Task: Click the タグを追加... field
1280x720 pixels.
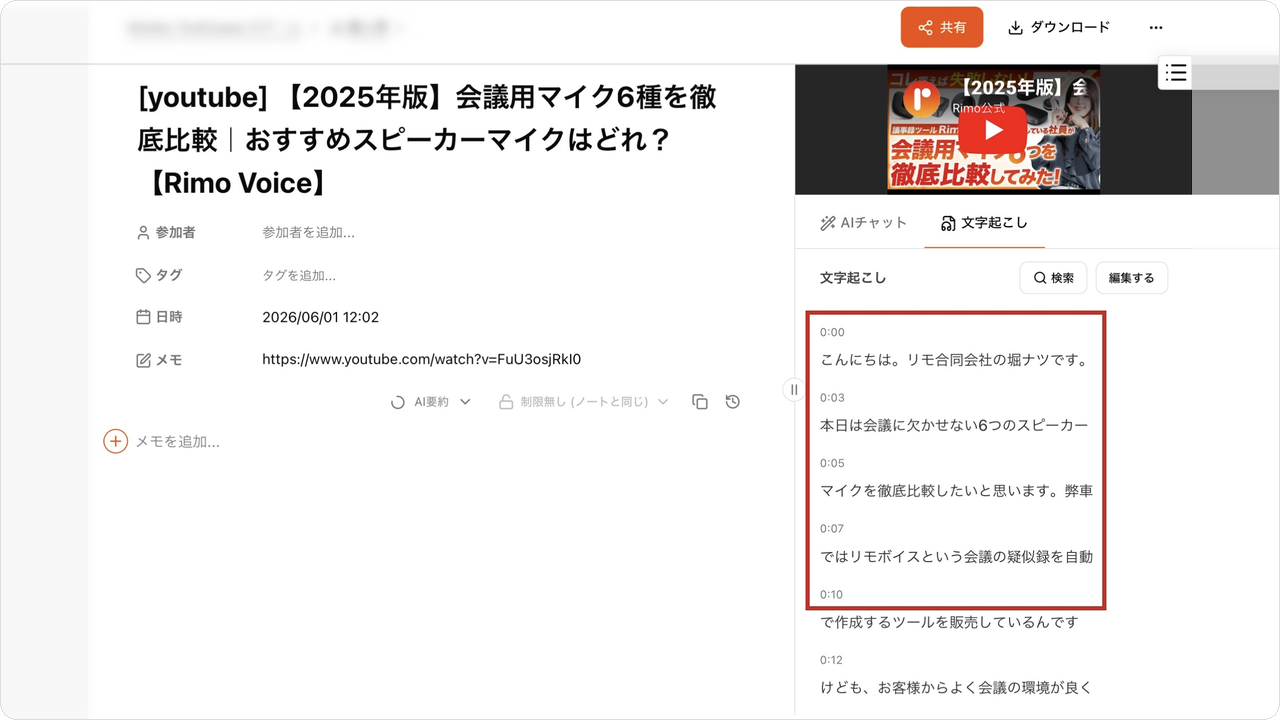Action: 299,275
